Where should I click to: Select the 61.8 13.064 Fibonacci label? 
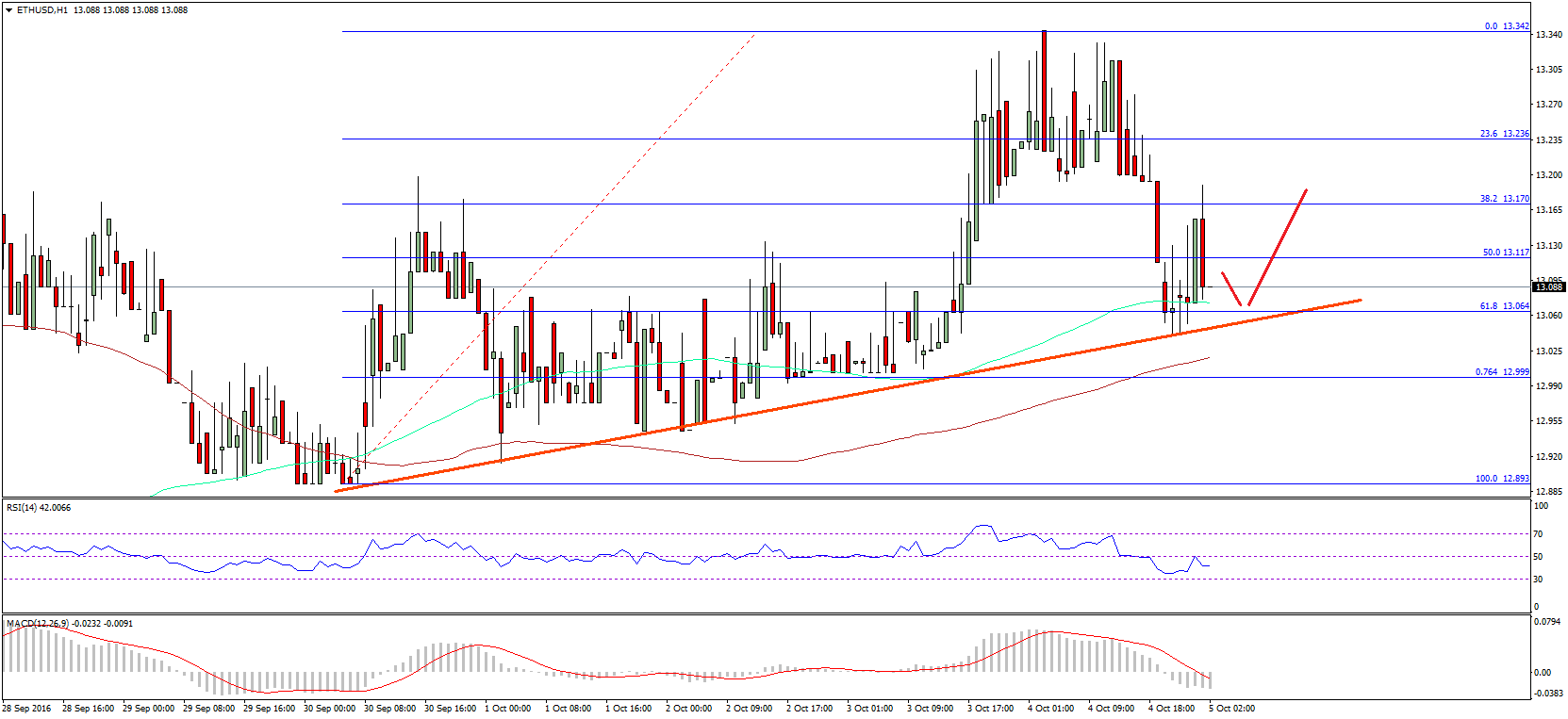1504,306
